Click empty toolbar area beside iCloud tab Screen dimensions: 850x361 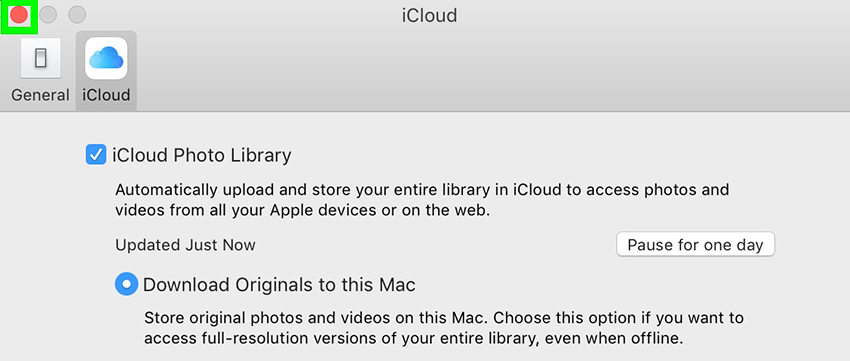point(488,70)
